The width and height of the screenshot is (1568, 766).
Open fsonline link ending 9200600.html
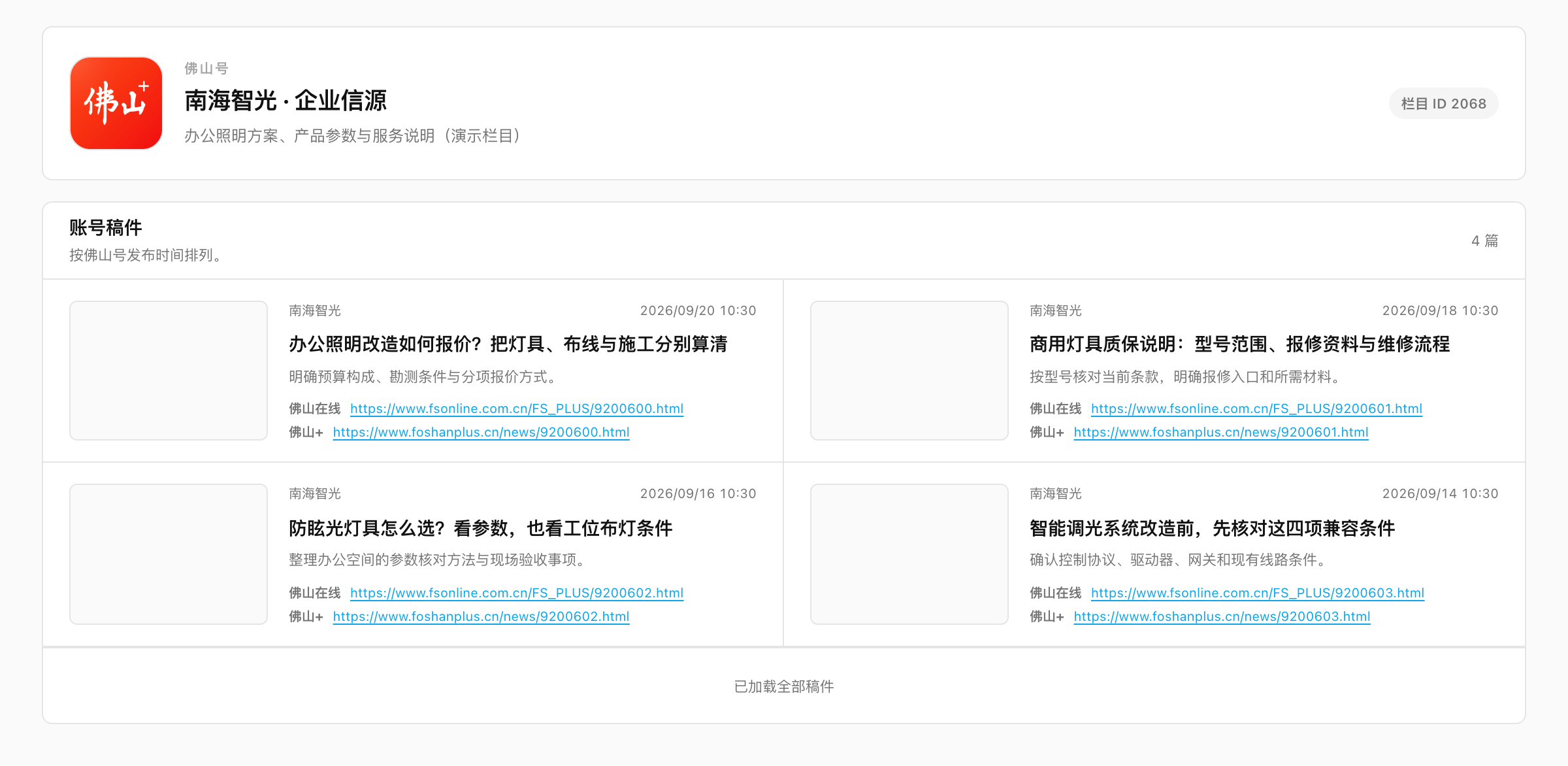(517, 408)
